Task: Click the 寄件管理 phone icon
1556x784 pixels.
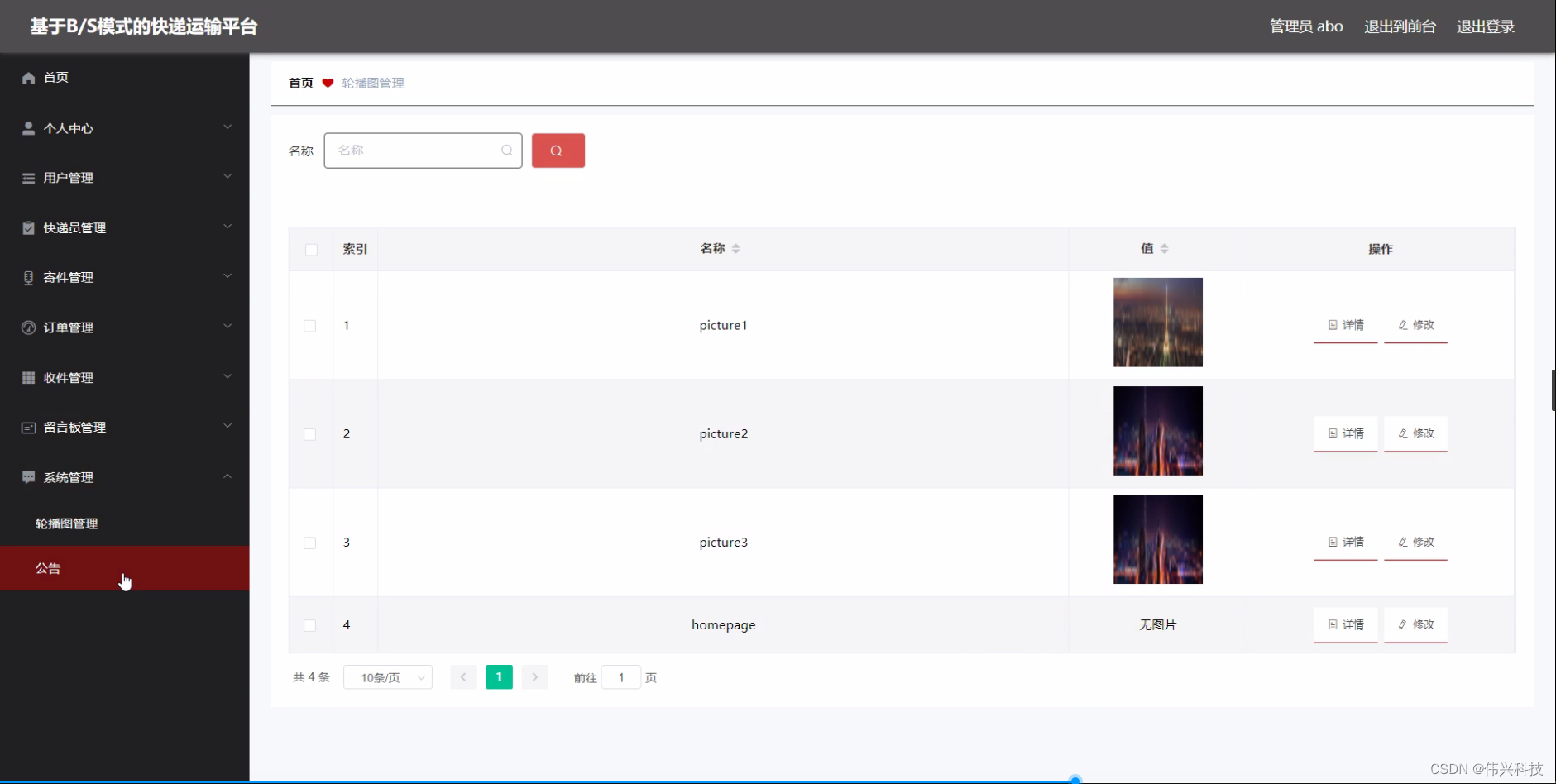Action: (27, 277)
